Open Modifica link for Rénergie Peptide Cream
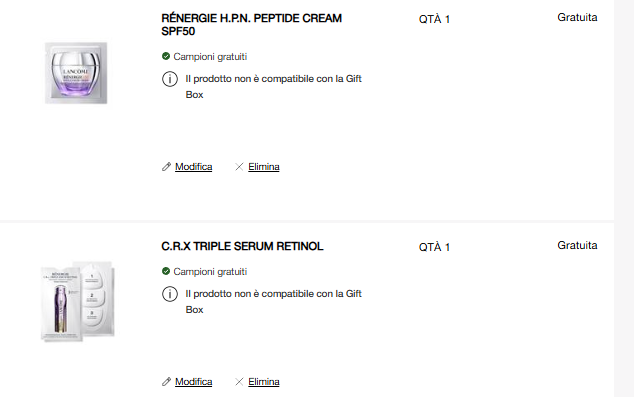Screen dimensions: 634x397 click(x=193, y=167)
